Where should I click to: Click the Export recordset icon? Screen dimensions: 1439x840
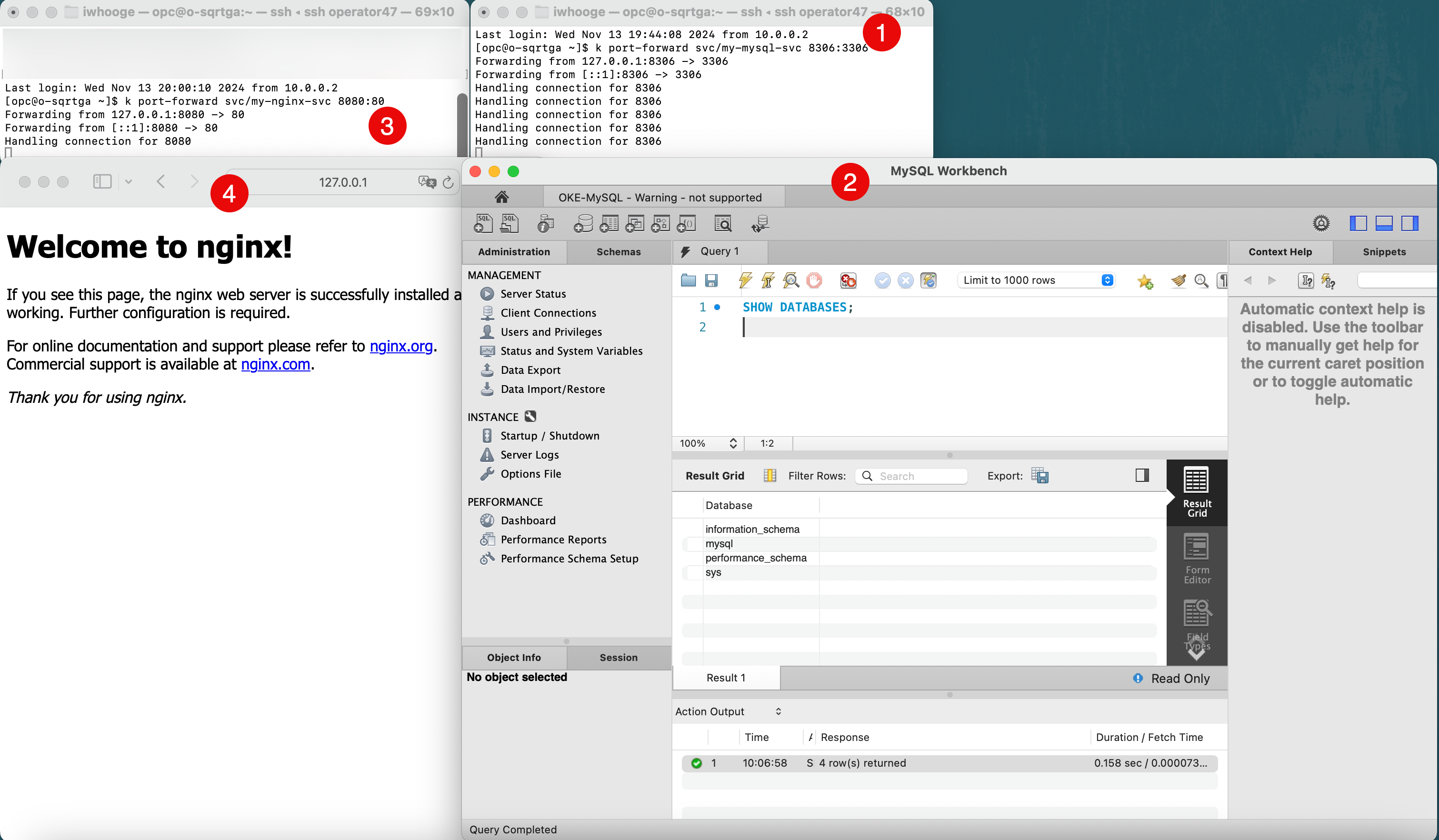coord(1039,476)
